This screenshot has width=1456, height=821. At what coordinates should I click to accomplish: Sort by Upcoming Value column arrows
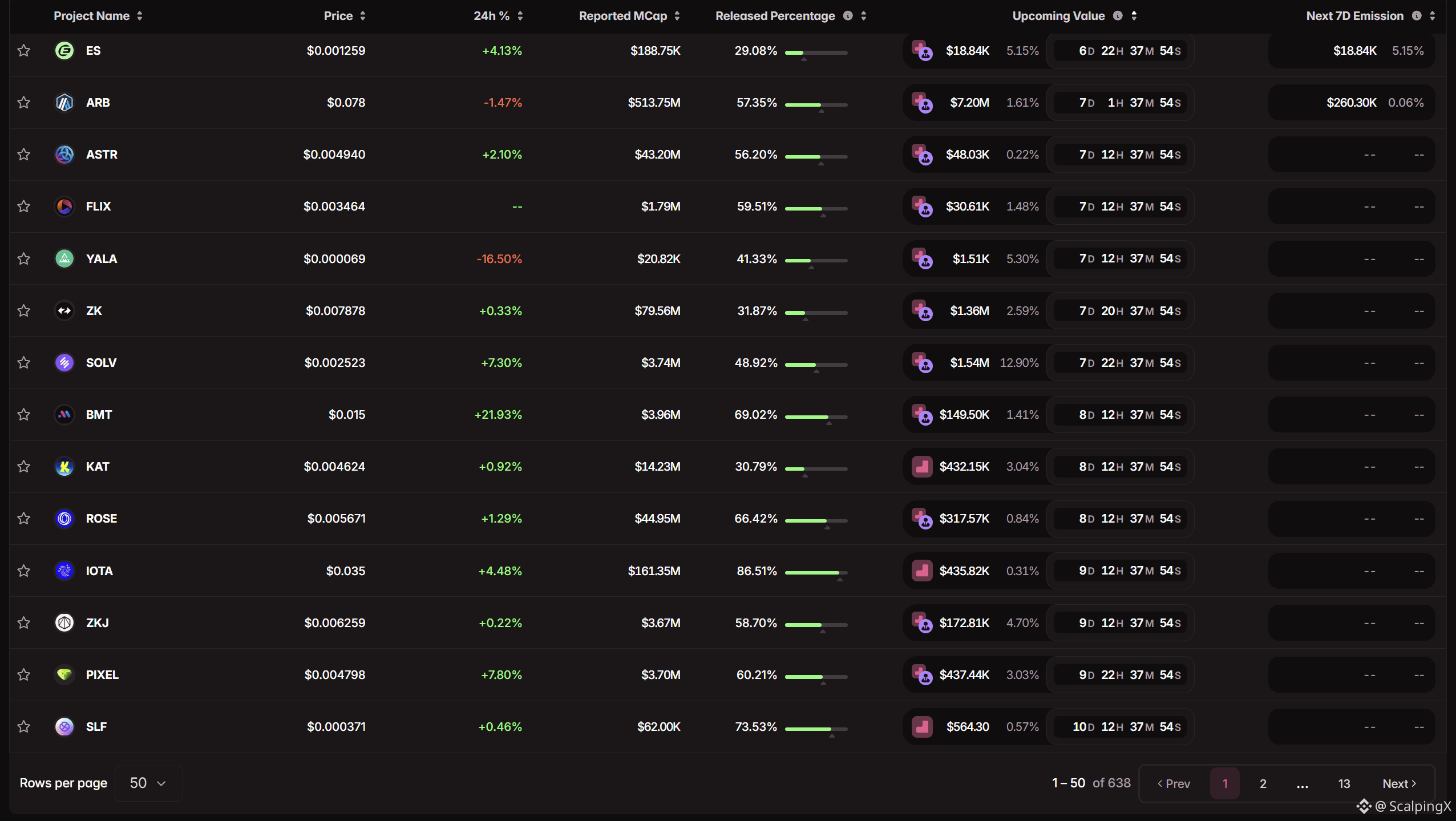[1134, 16]
